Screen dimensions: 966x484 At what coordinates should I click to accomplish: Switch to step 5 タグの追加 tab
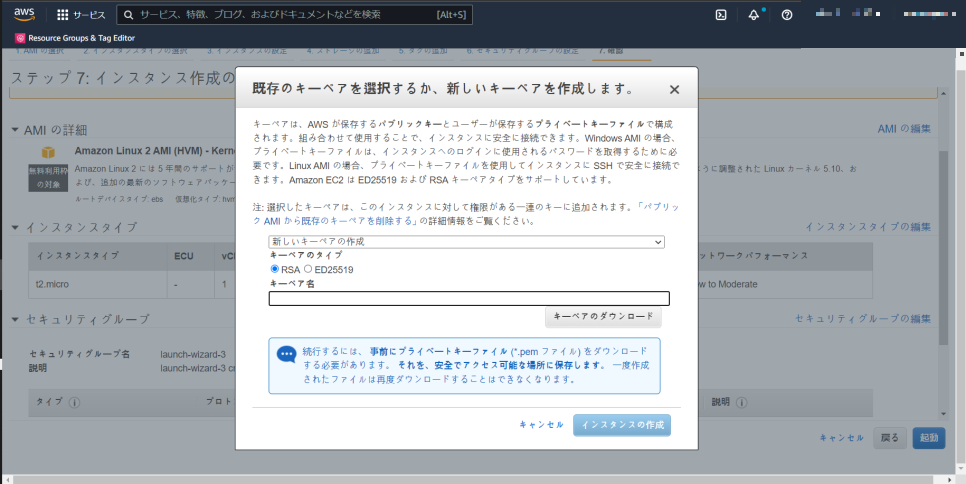coord(423,50)
